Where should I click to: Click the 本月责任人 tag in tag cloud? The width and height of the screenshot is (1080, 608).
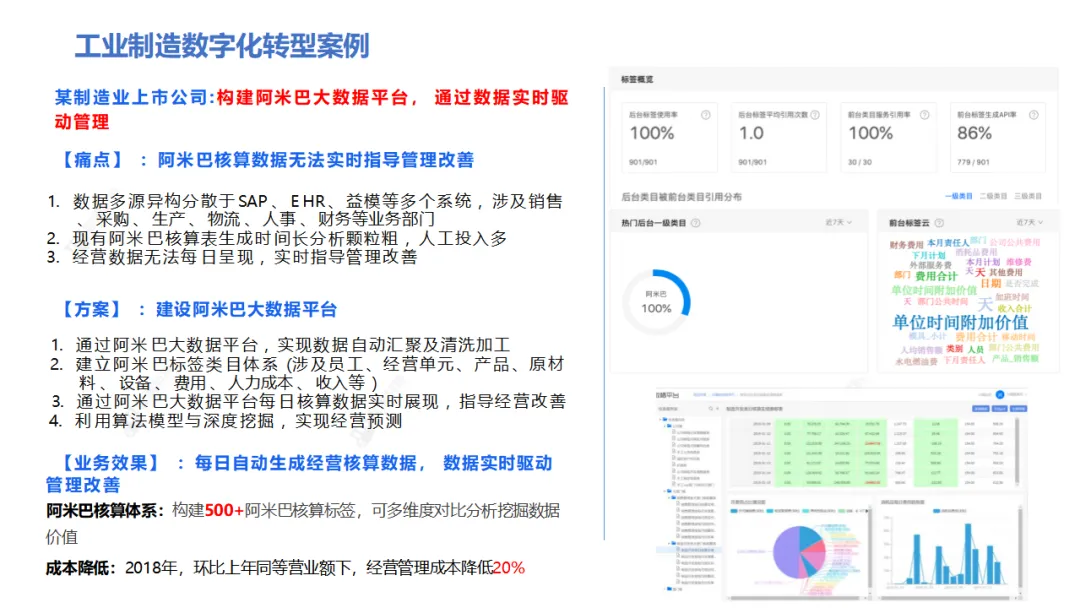point(948,242)
